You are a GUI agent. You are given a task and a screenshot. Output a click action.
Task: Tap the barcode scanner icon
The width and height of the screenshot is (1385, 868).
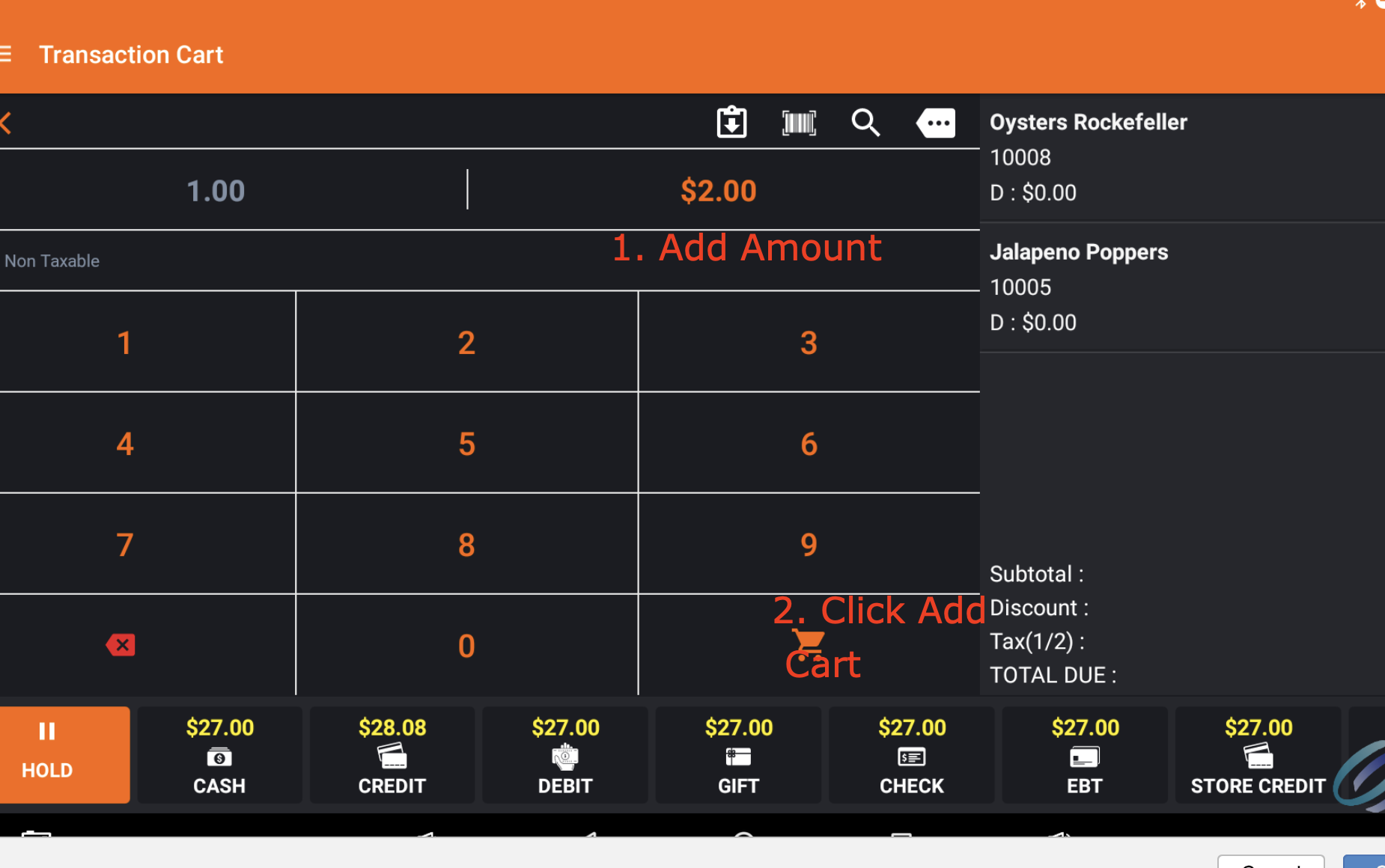(x=799, y=123)
